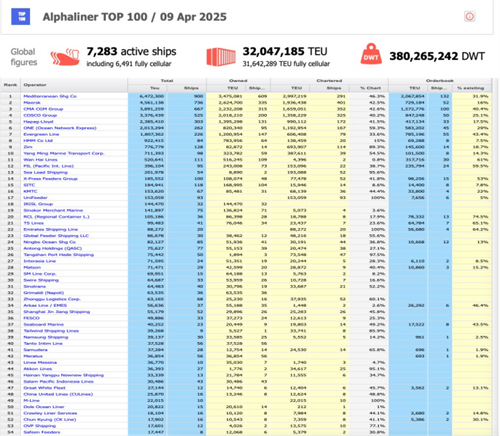Open Global Feeder Shipping LLC link
The height and width of the screenshot is (436, 500).
(x=56, y=235)
